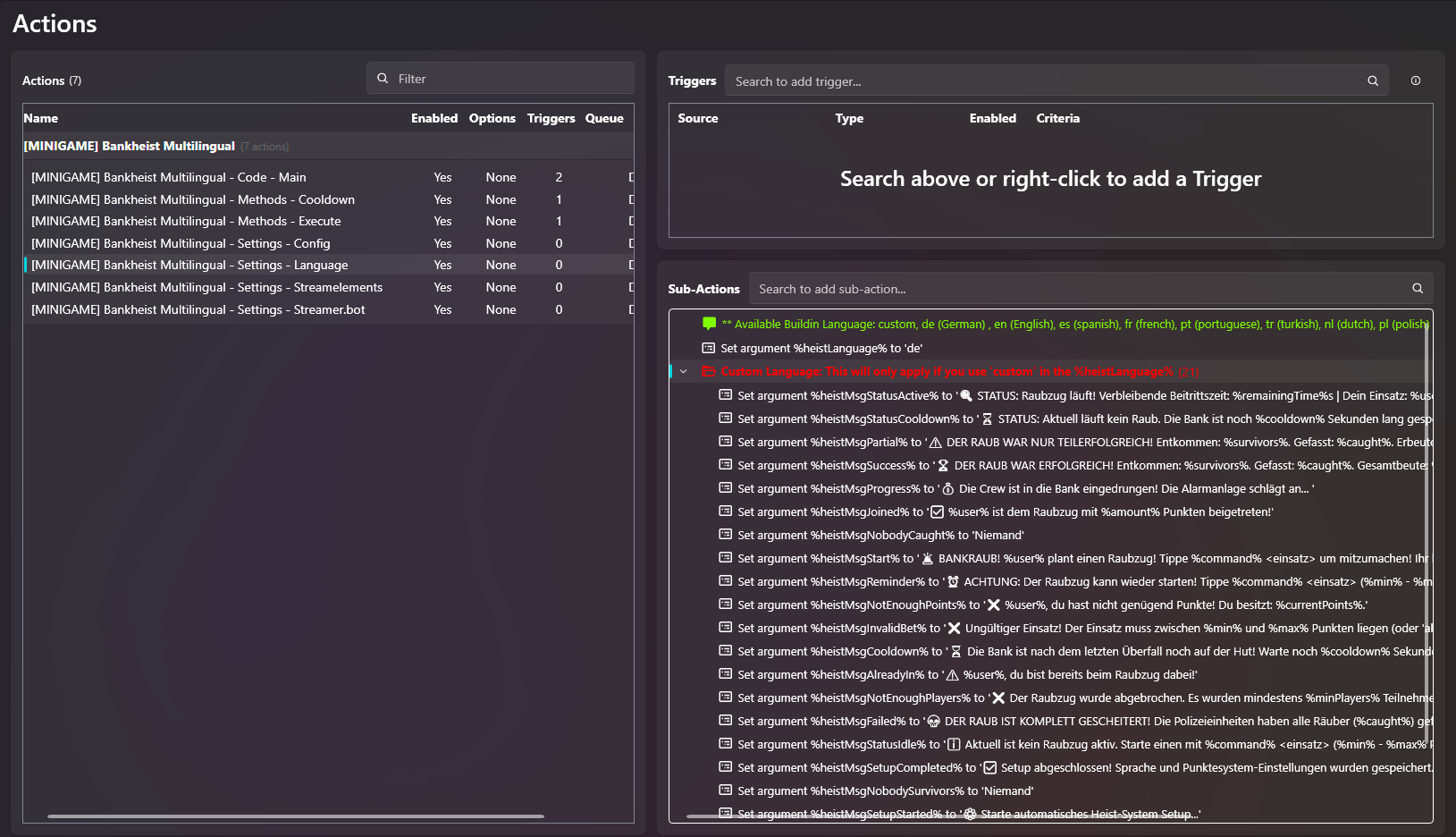
Task: Click the green comment bubble icon
Action: point(710,324)
